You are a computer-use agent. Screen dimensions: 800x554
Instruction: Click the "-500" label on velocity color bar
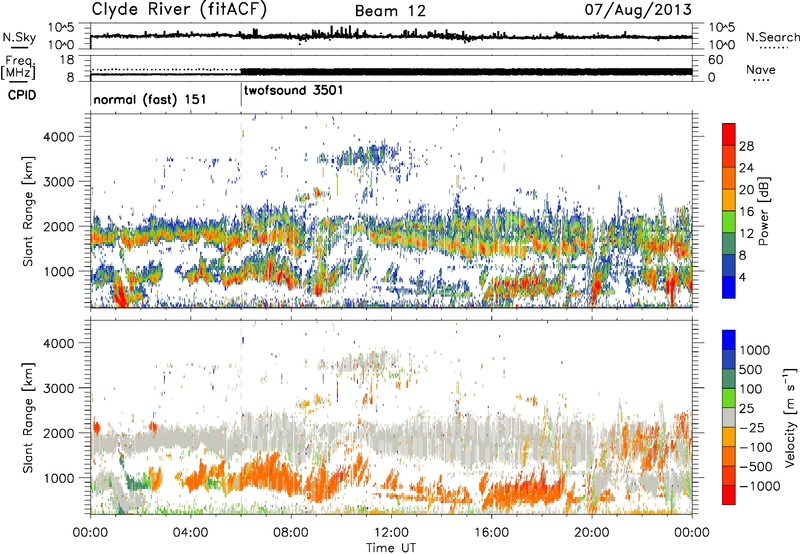point(756,467)
